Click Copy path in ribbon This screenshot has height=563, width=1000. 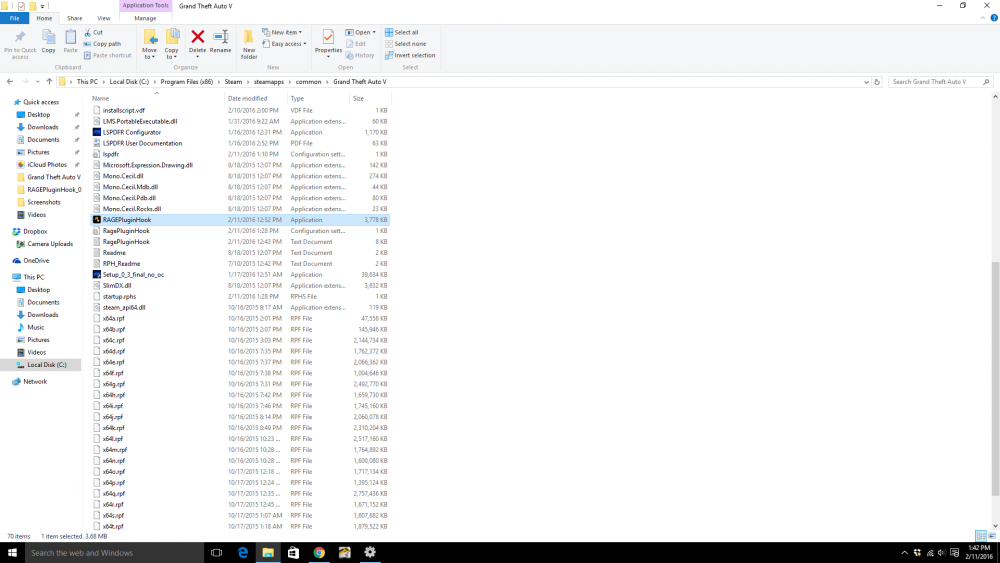[x=102, y=44]
